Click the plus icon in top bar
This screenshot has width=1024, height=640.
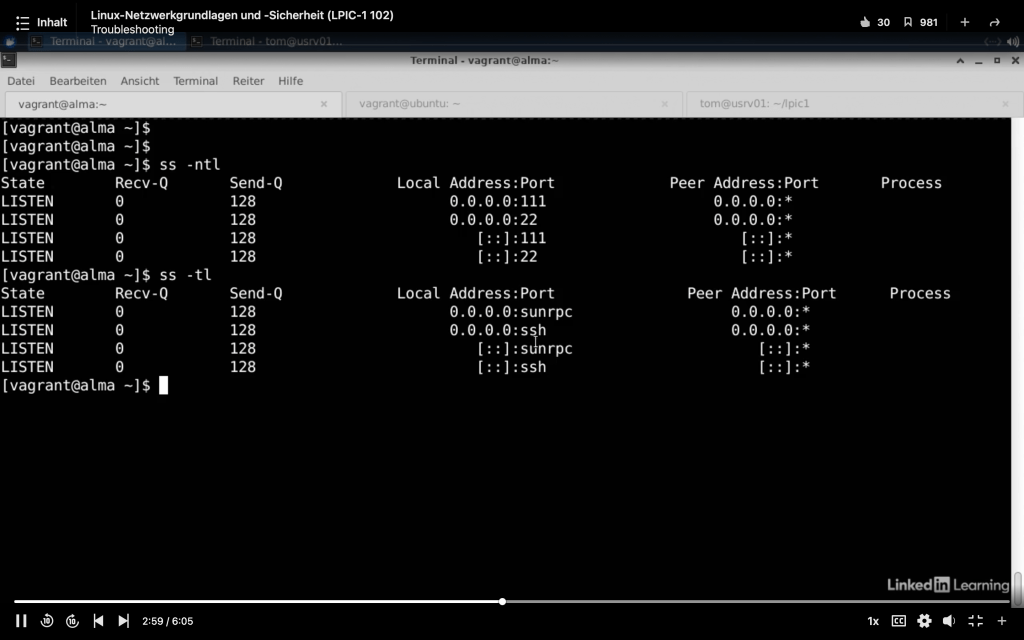[964, 22]
